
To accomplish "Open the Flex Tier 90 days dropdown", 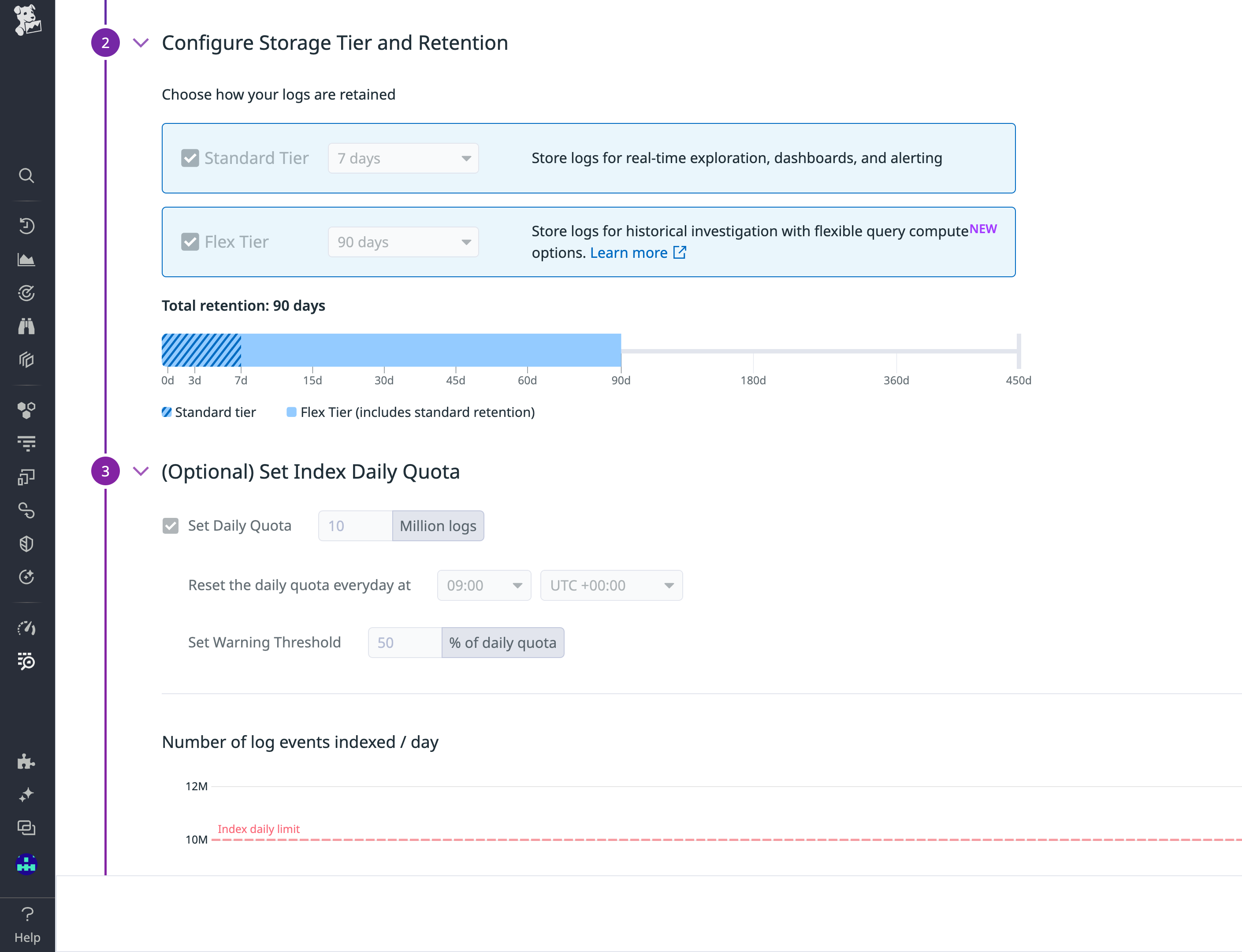I will [x=403, y=242].
